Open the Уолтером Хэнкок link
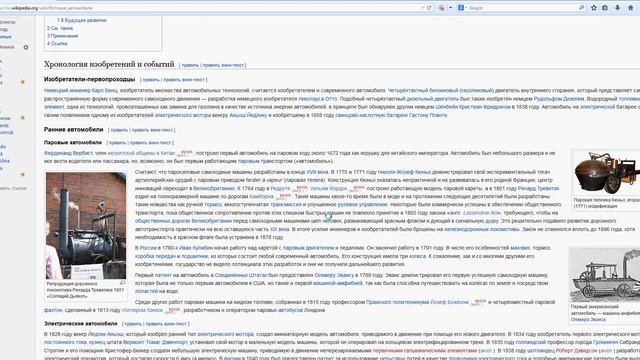The width and height of the screenshot is (640, 360). [x=142, y=311]
